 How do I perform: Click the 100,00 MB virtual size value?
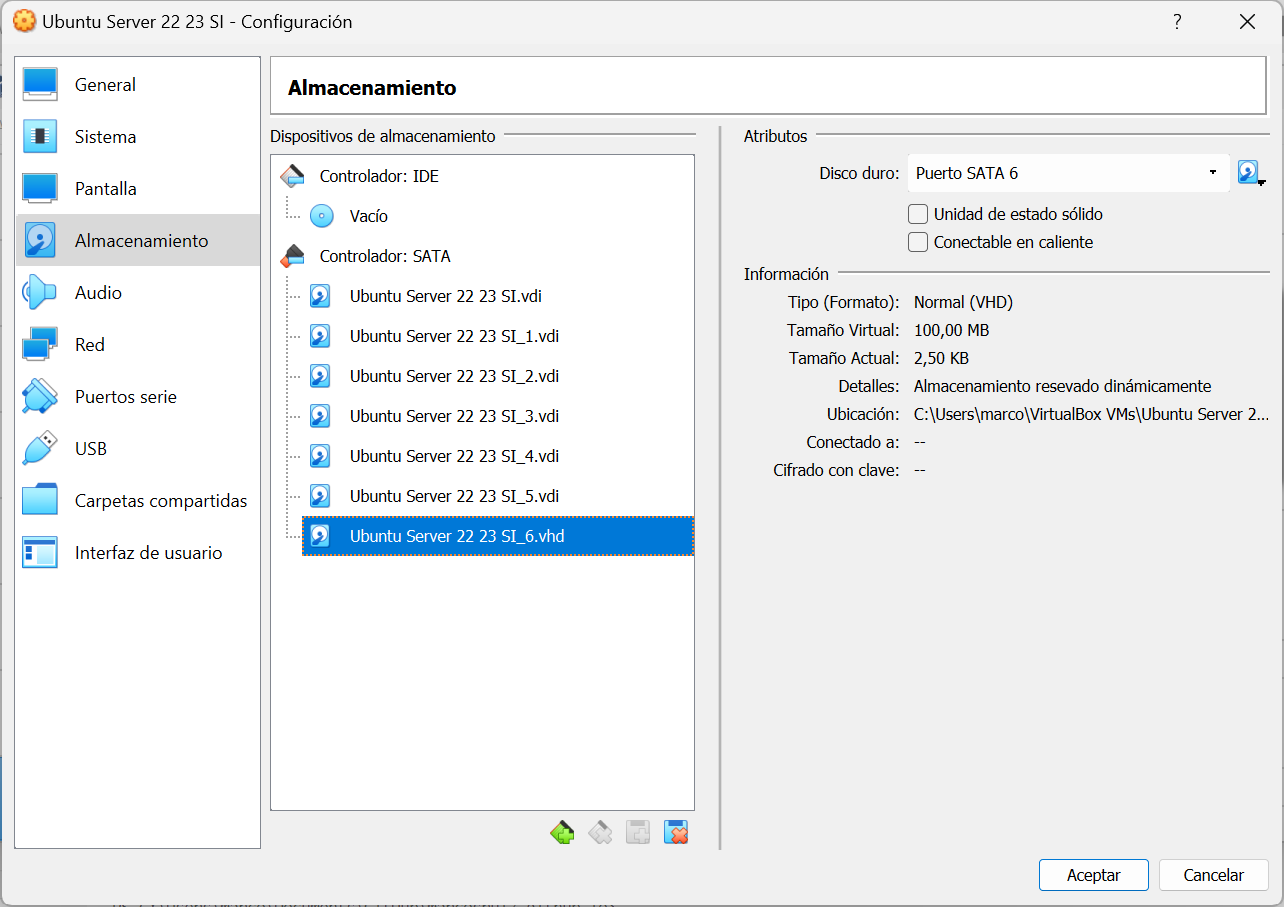pyautogui.click(x=951, y=330)
